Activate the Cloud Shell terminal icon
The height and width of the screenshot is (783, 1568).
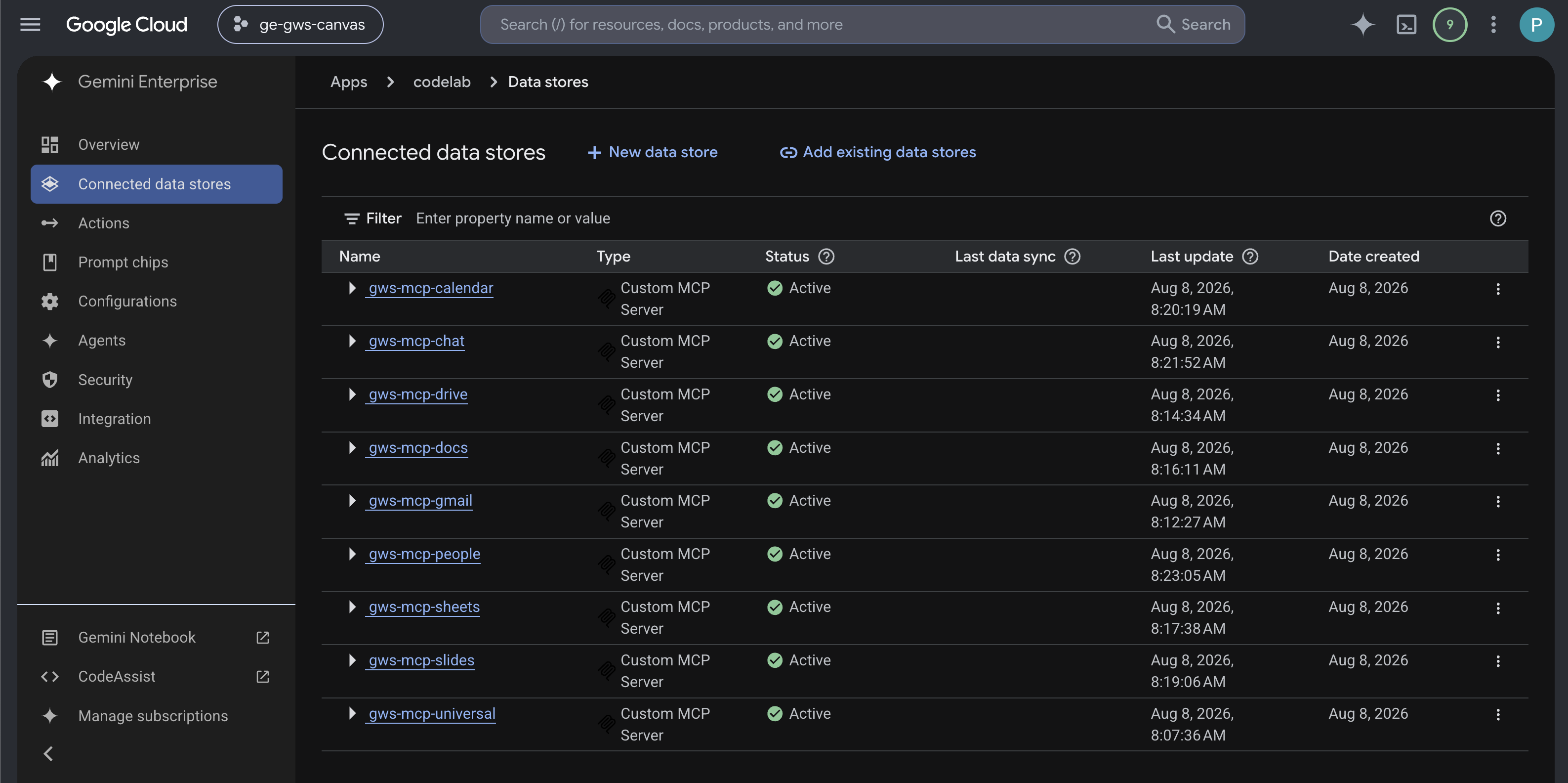[1406, 24]
